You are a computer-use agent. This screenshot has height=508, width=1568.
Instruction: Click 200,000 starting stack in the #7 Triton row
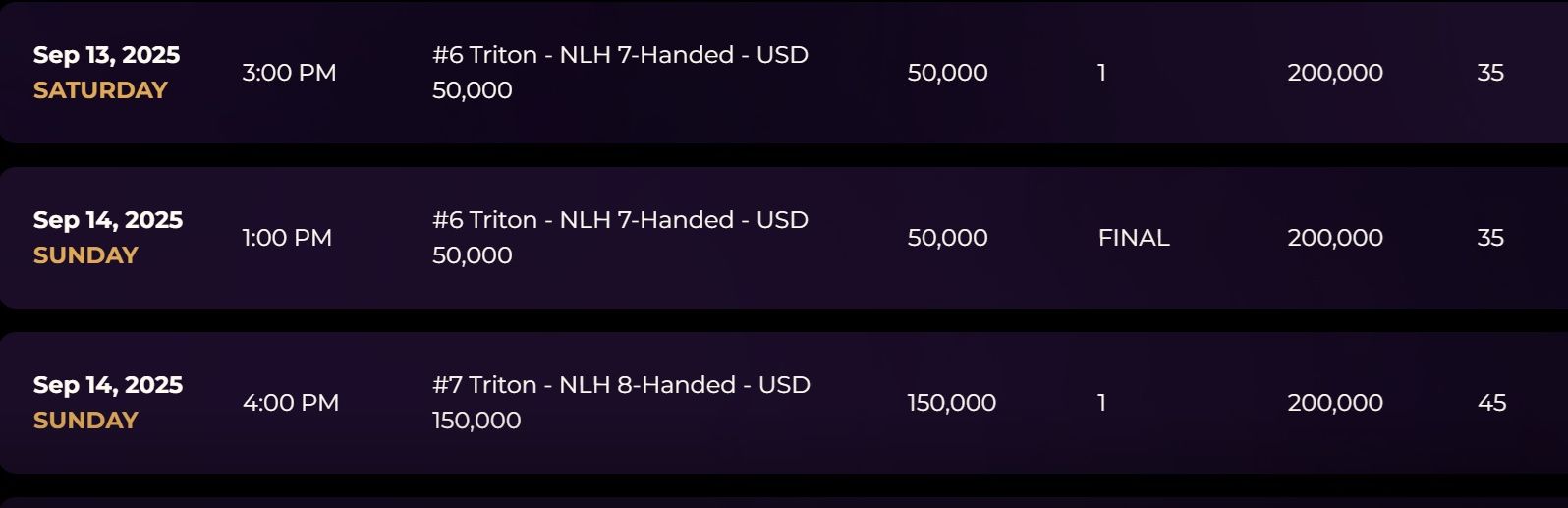pos(1335,403)
